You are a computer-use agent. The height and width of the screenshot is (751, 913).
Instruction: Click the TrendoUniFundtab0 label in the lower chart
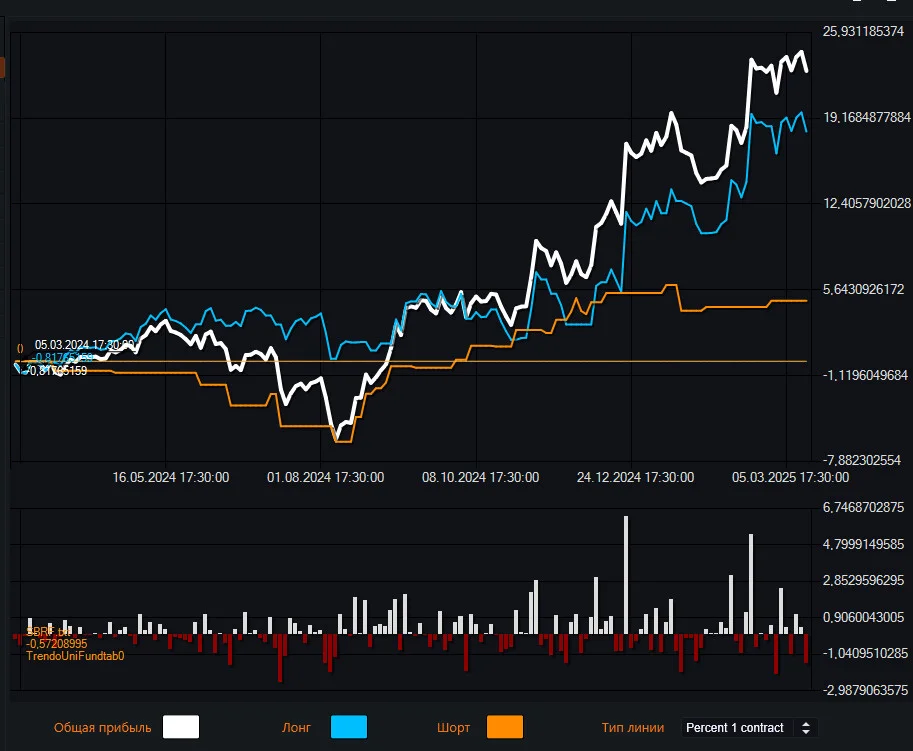(75, 656)
